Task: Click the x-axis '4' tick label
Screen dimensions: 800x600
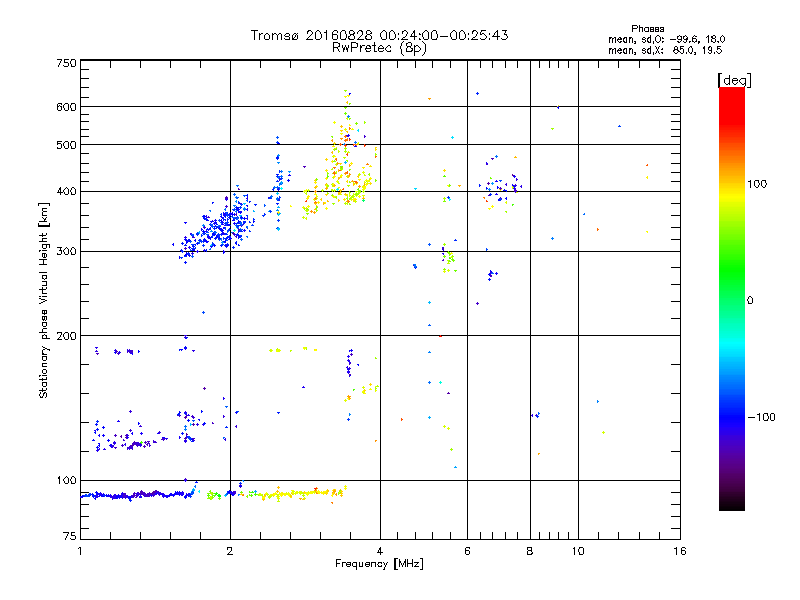Action: click(380, 551)
